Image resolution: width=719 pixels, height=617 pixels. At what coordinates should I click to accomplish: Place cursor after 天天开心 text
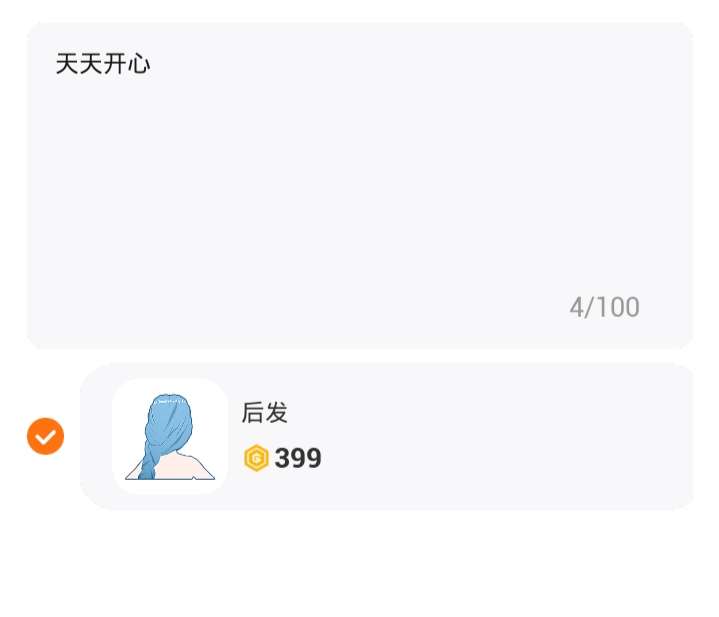(152, 64)
